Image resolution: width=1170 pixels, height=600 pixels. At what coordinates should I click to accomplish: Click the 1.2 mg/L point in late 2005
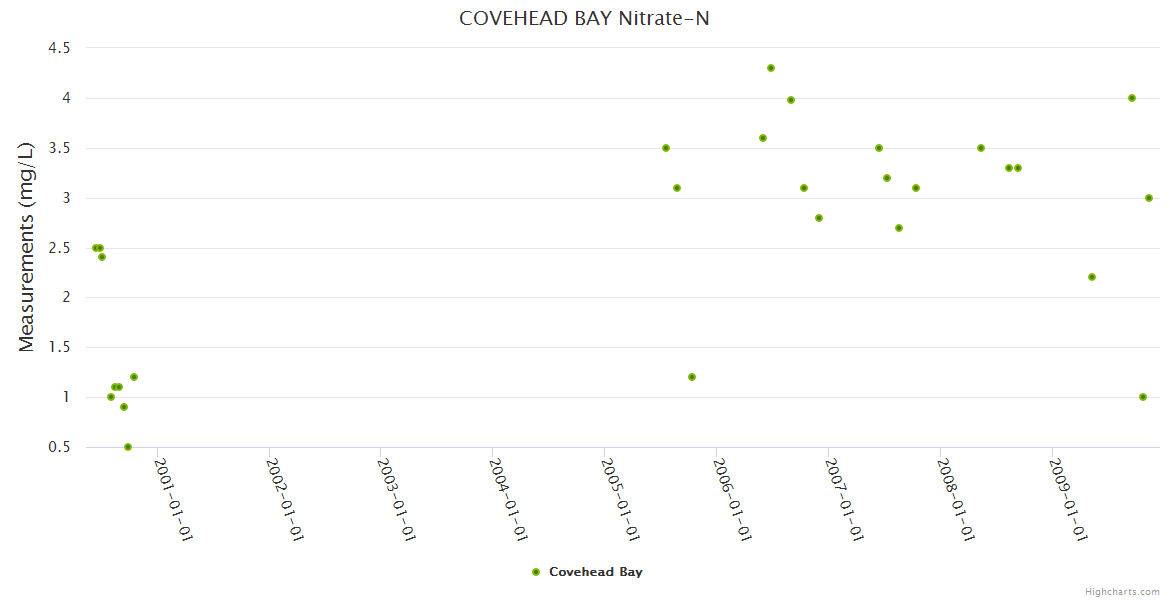692,377
